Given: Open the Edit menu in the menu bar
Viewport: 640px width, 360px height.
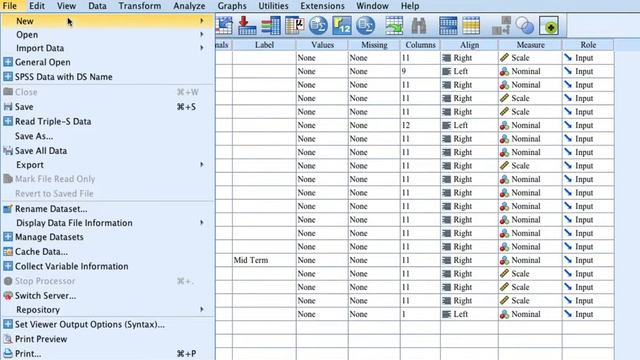Looking at the screenshot, I should [x=37, y=6].
